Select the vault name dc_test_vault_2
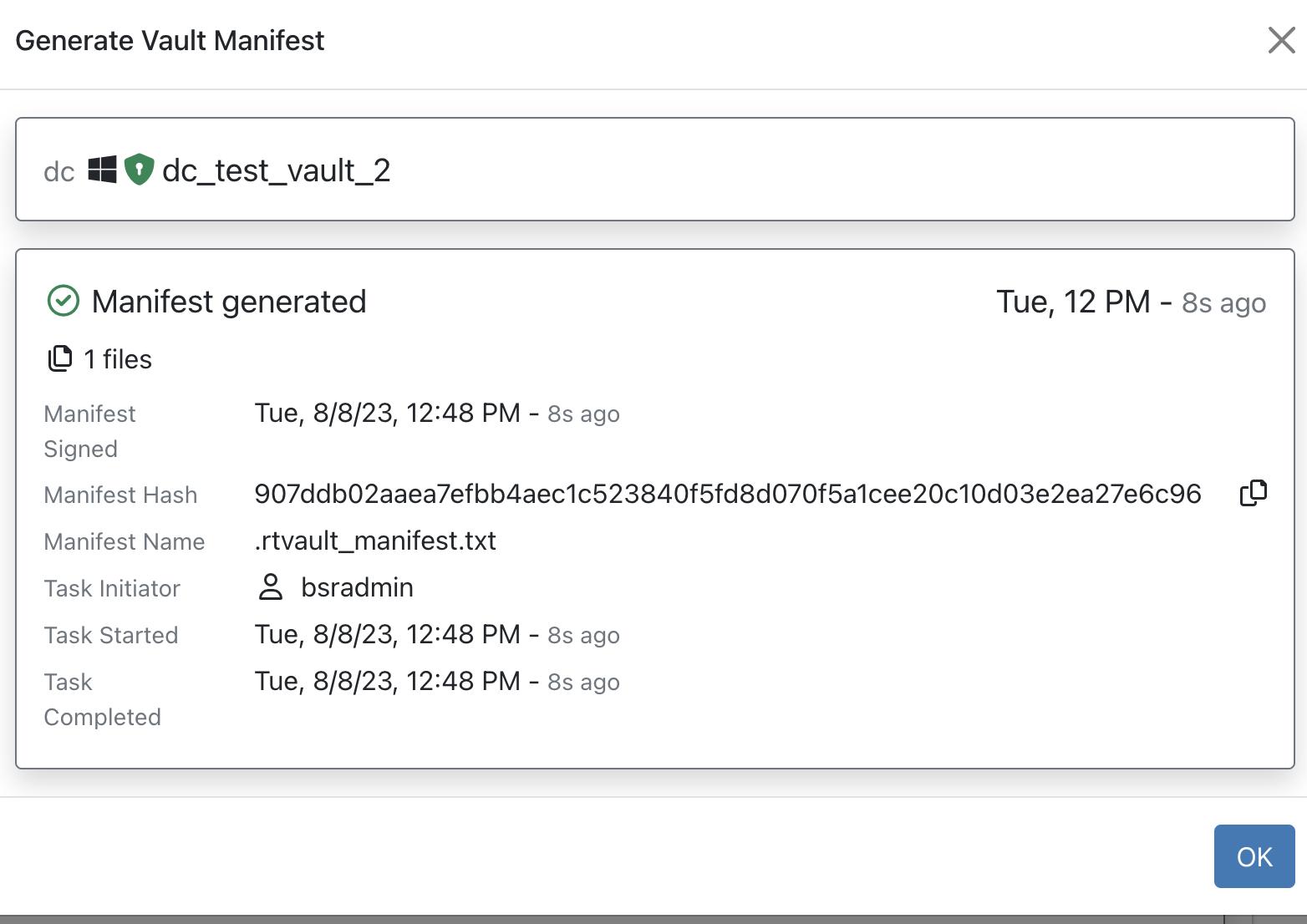Image resolution: width=1307 pixels, height=924 pixels. click(x=276, y=171)
